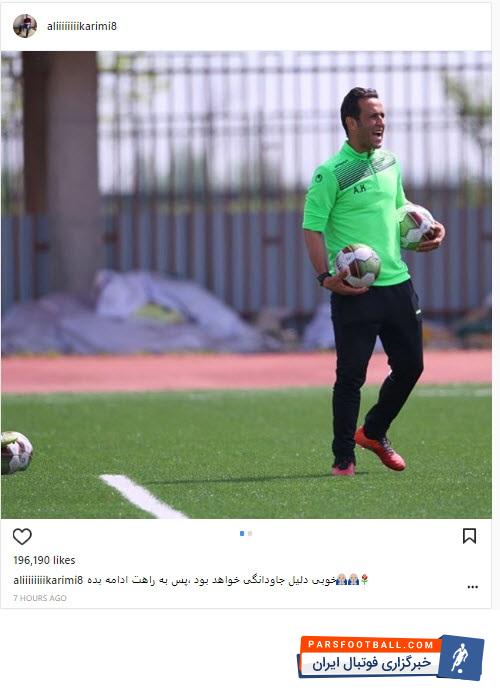Click the Persian caption text
500x697 pixels.
tap(211, 580)
